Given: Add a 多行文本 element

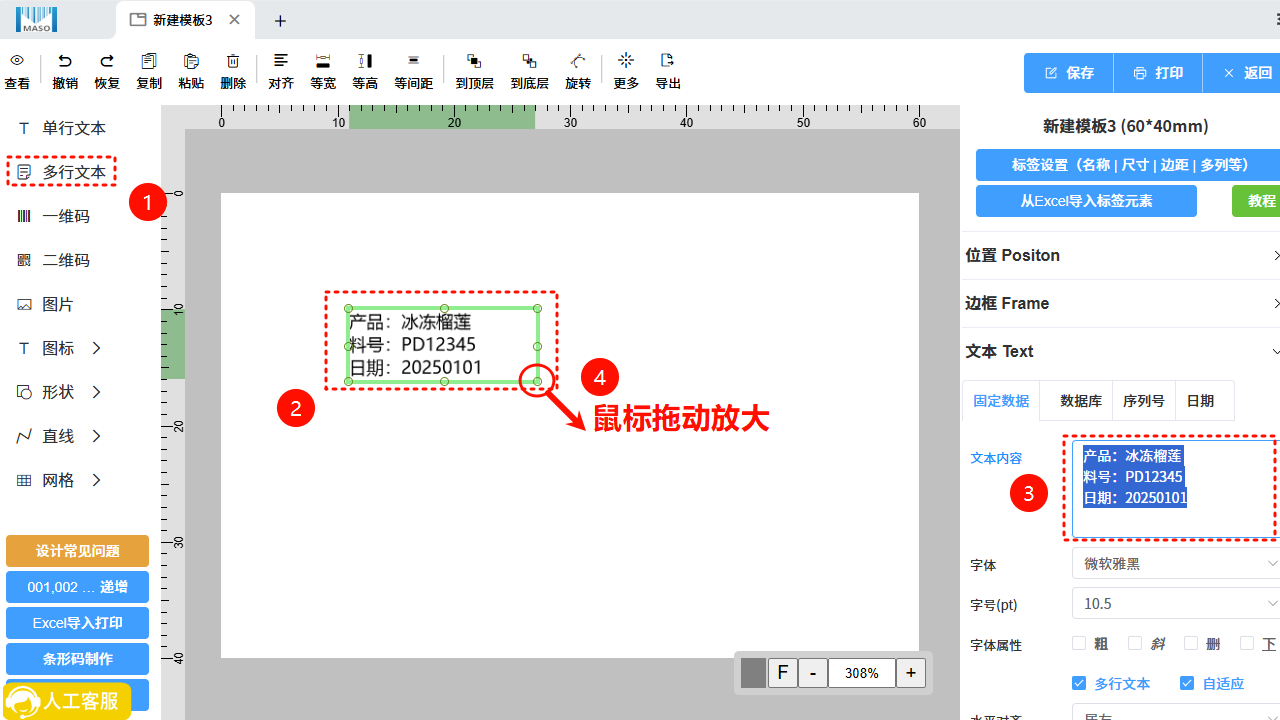Looking at the screenshot, I should point(62,172).
